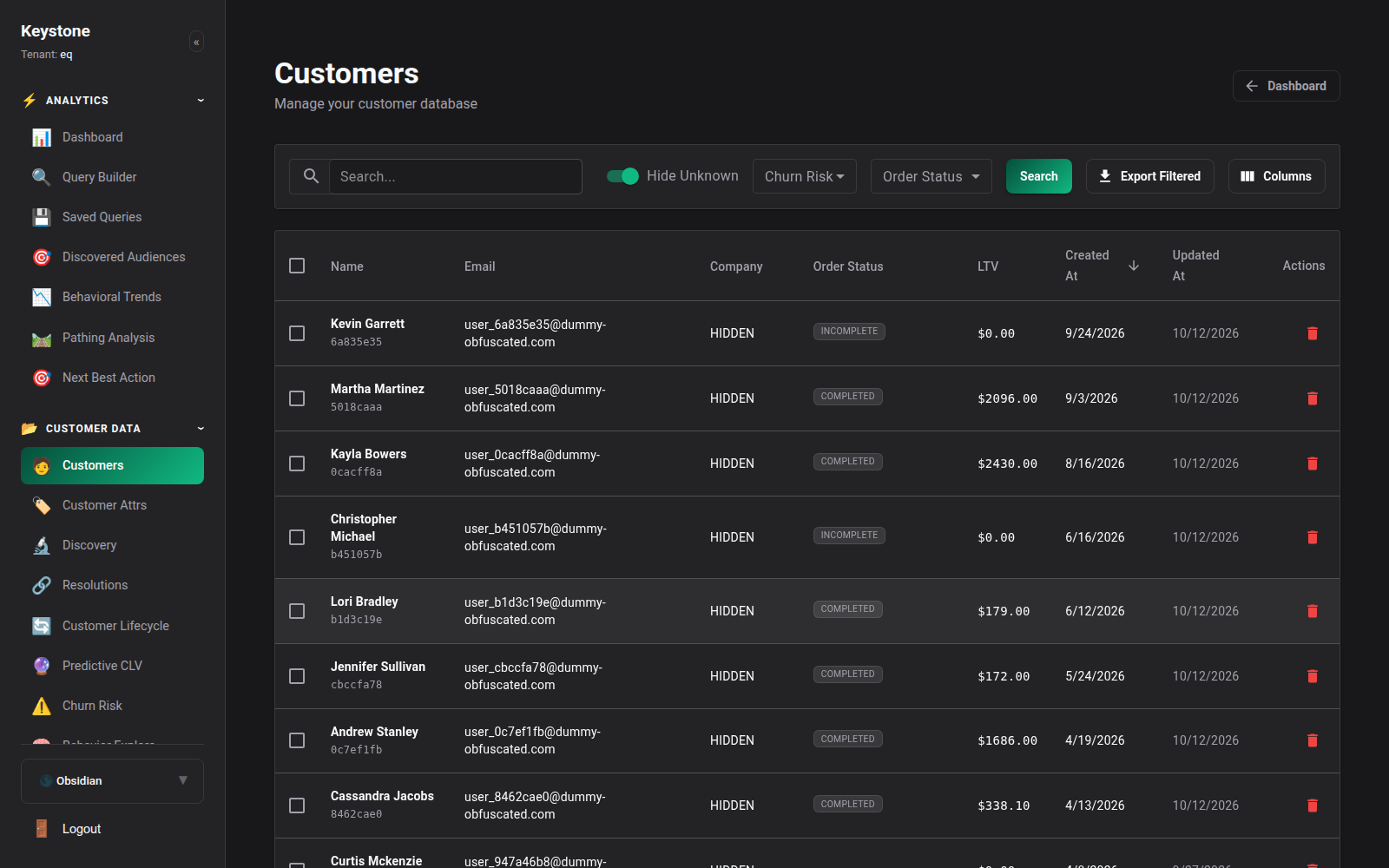Select the Jennifer Sullivan row checkbox
The width and height of the screenshot is (1389, 868).
(297, 676)
